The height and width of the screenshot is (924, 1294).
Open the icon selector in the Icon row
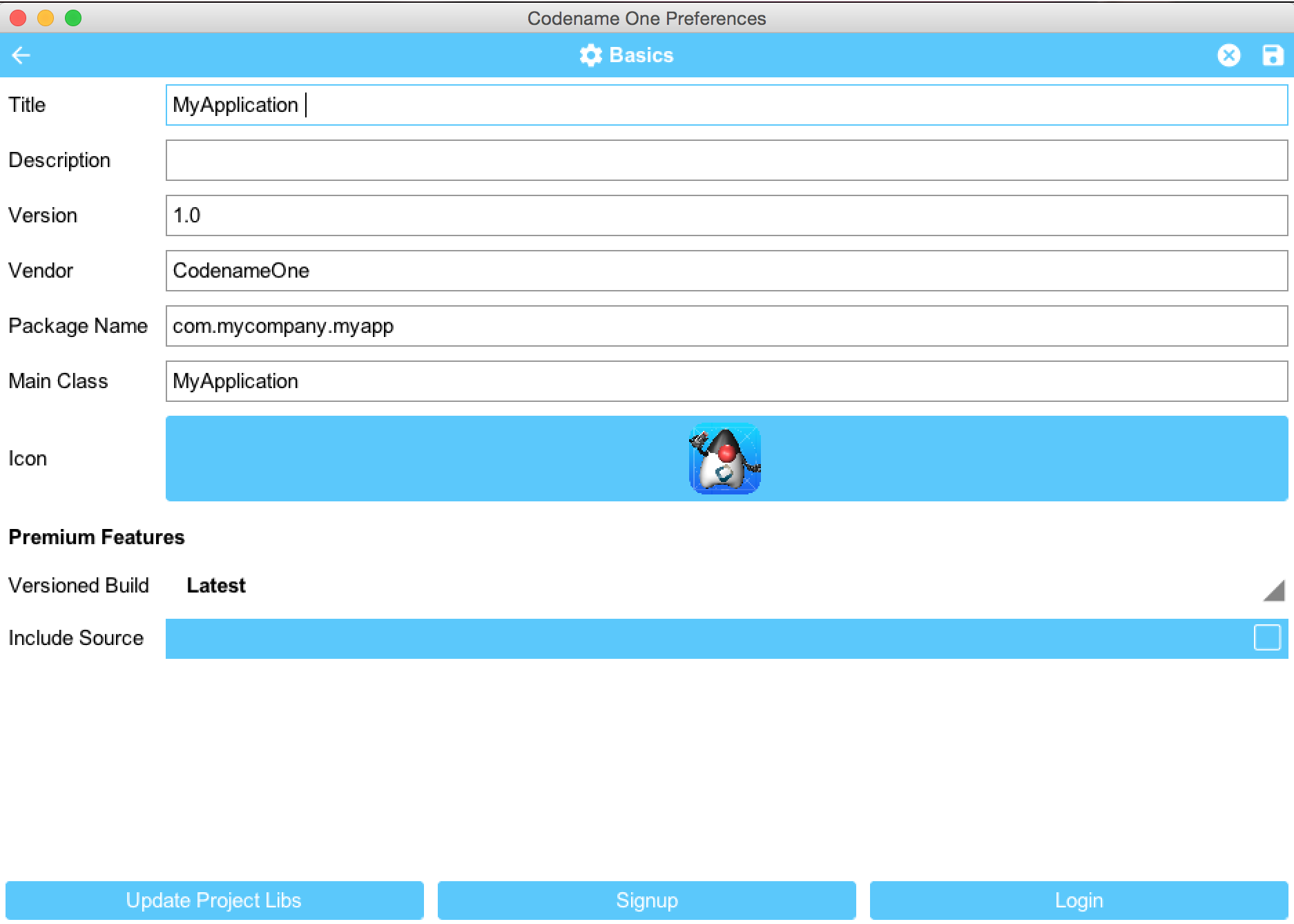pyautogui.click(x=725, y=459)
